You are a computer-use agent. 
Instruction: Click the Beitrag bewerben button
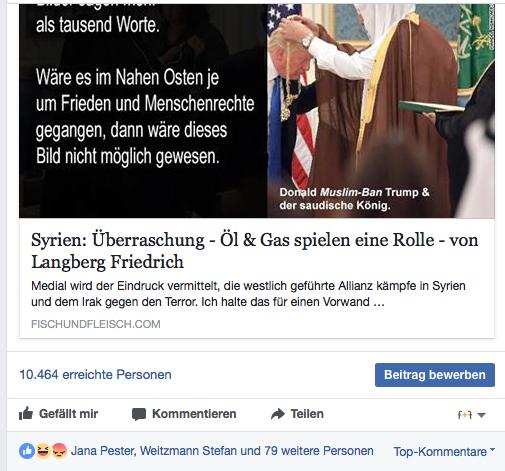pyautogui.click(x=435, y=375)
